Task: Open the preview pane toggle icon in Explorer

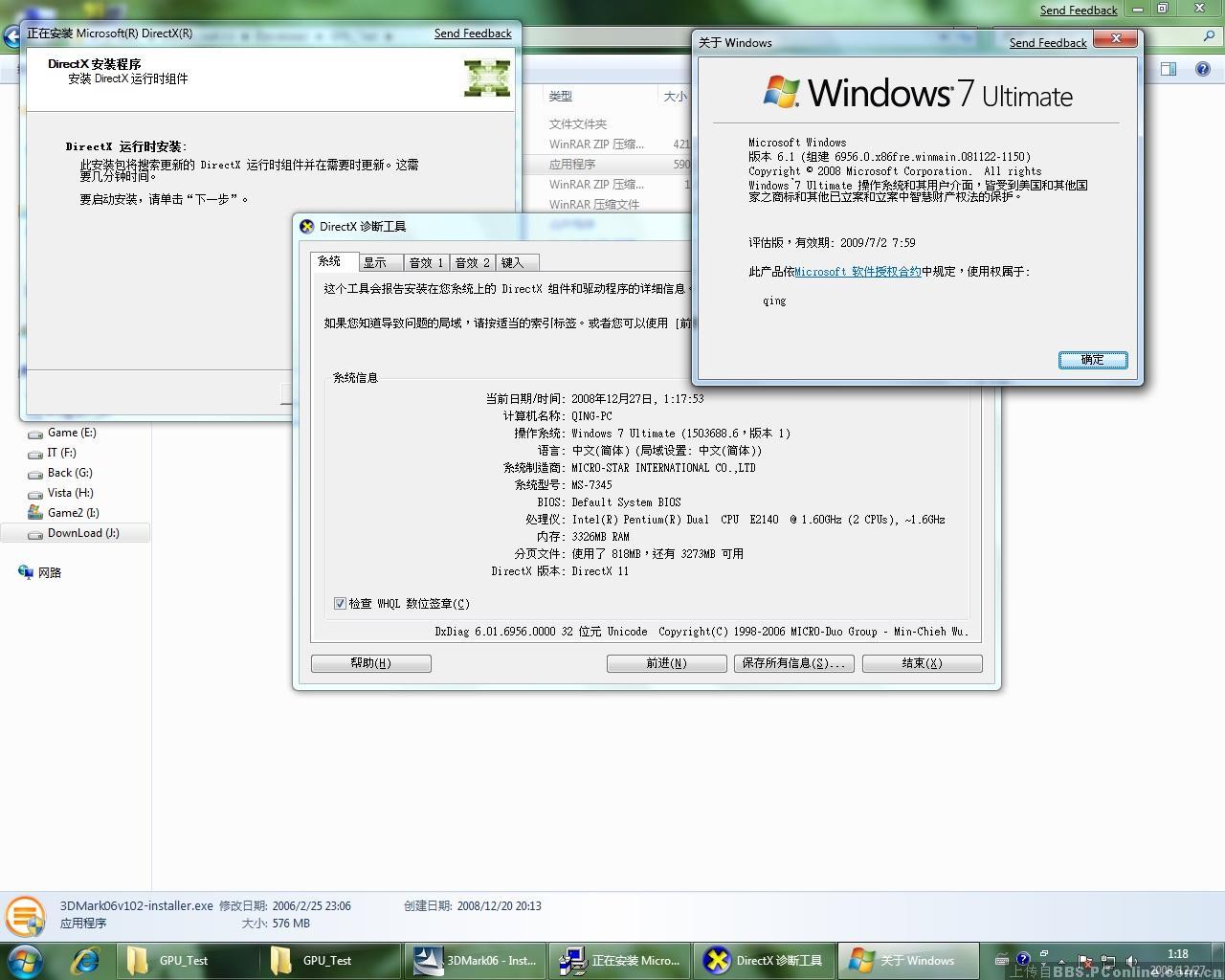Action: click(1169, 69)
